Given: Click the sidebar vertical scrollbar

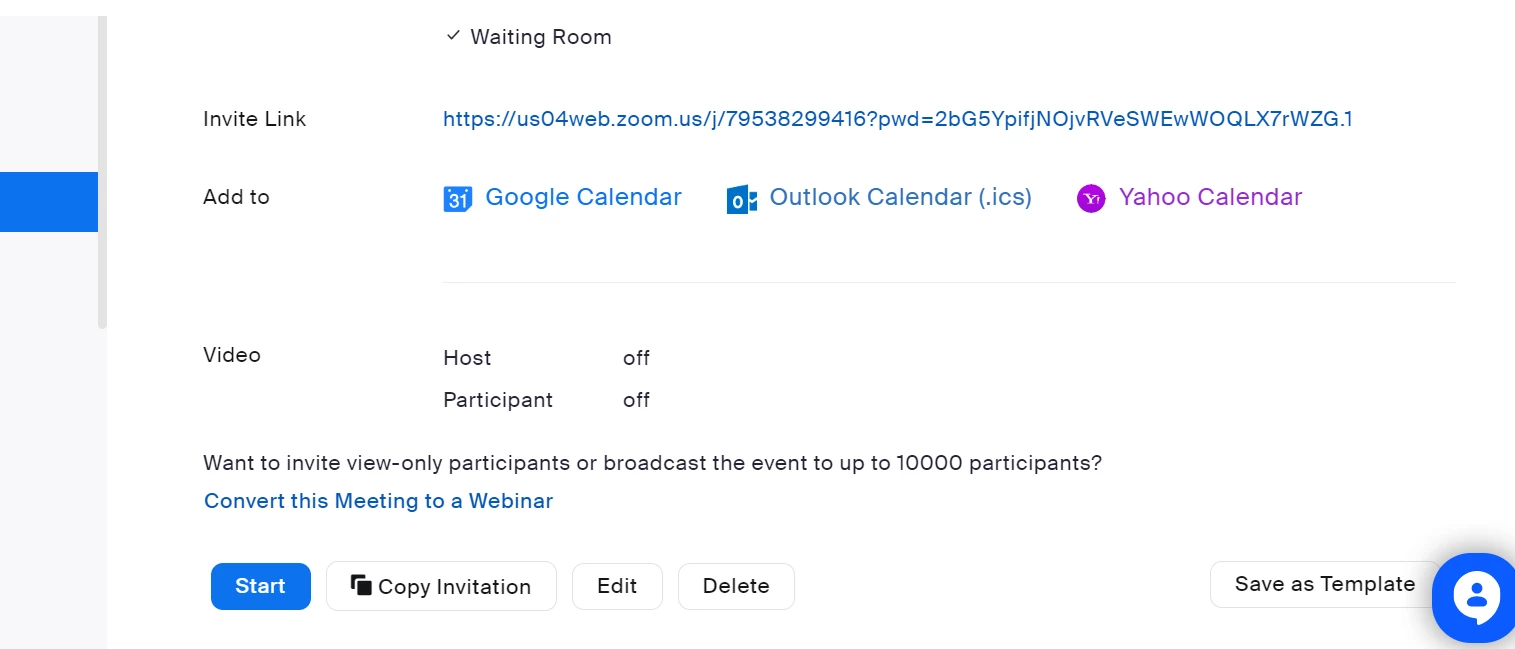Looking at the screenshot, I should tap(102, 172).
